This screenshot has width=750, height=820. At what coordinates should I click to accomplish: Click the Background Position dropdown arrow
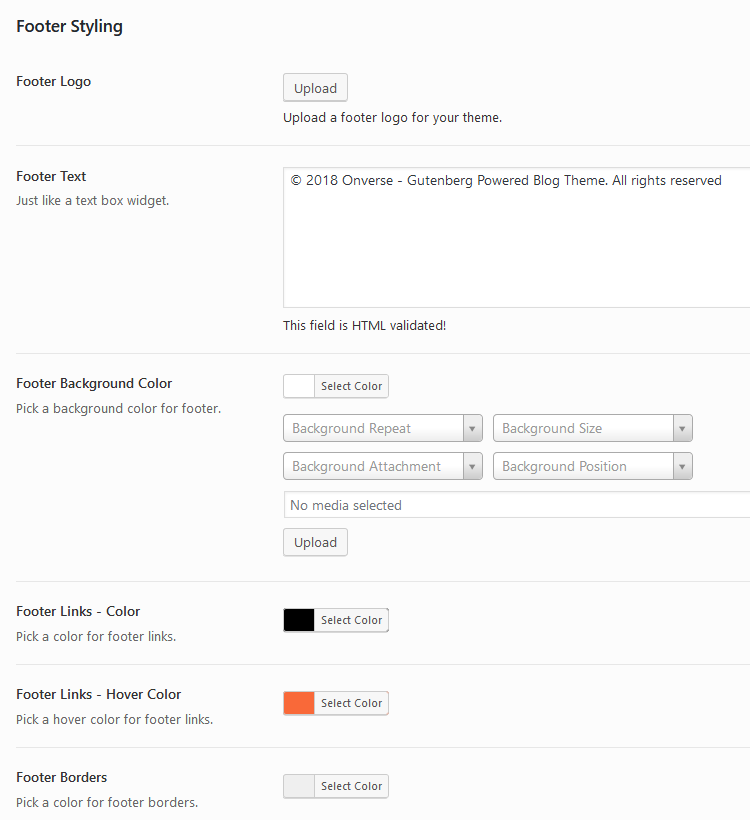click(683, 467)
